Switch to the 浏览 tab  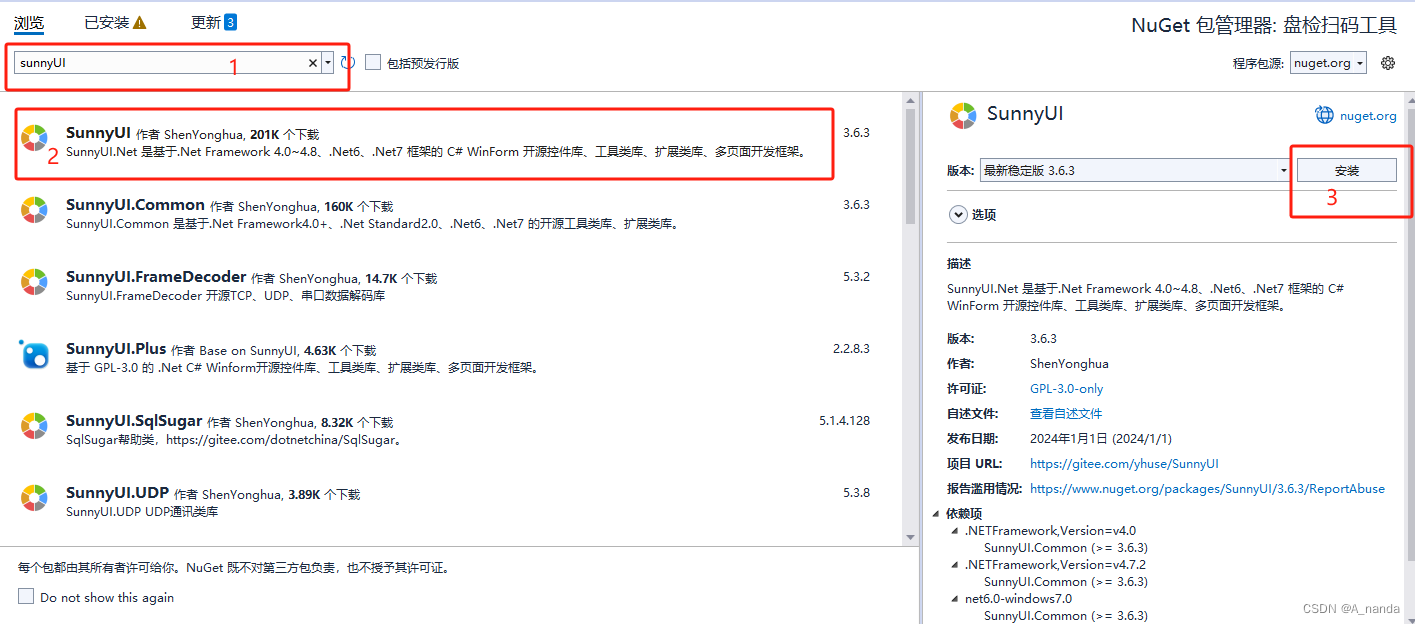29,22
